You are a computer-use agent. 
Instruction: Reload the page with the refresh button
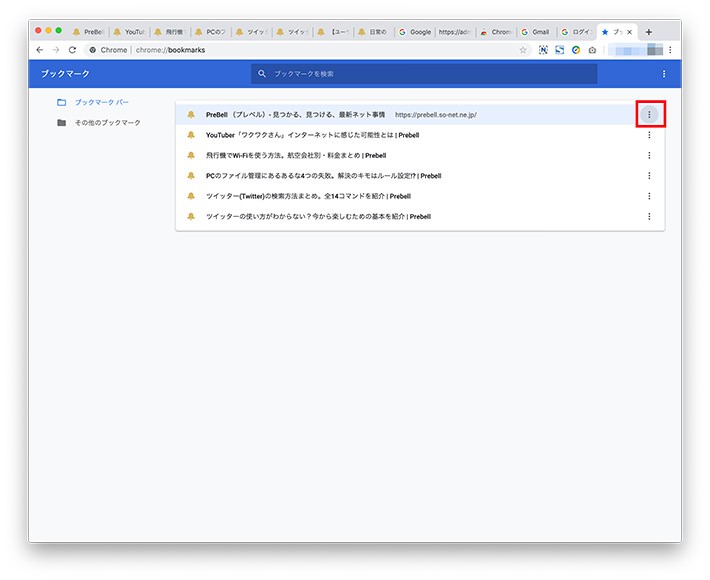(x=72, y=50)
